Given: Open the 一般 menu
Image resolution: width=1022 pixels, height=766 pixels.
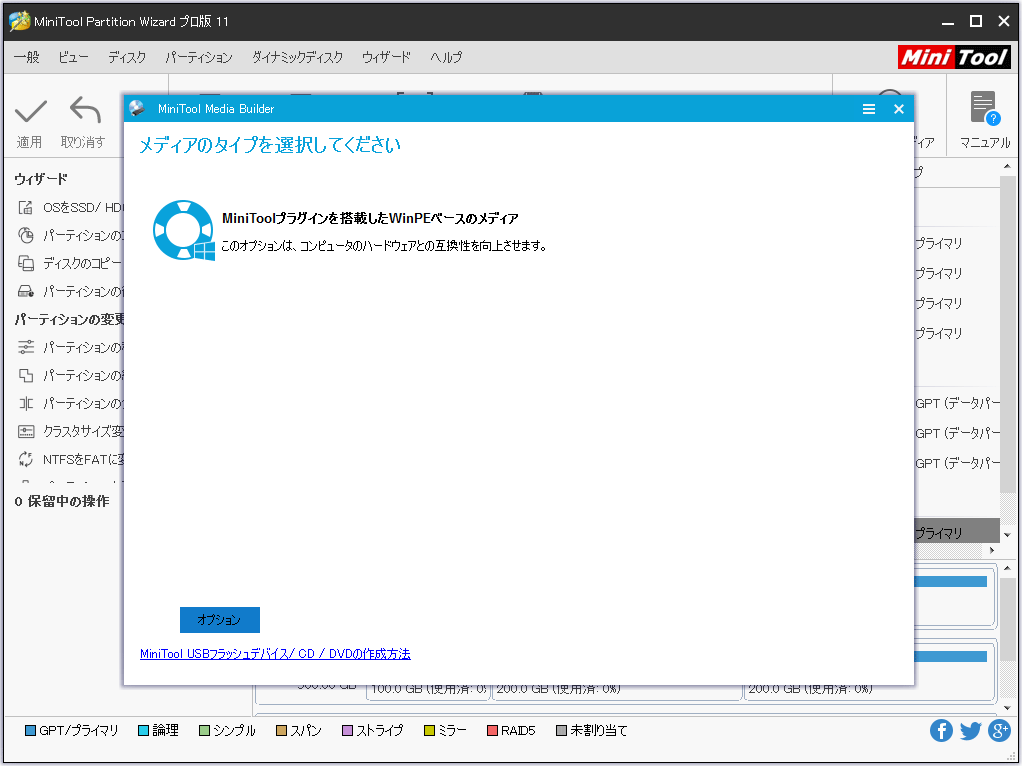Looking at the screenshot, I should [x=27, y=57].
